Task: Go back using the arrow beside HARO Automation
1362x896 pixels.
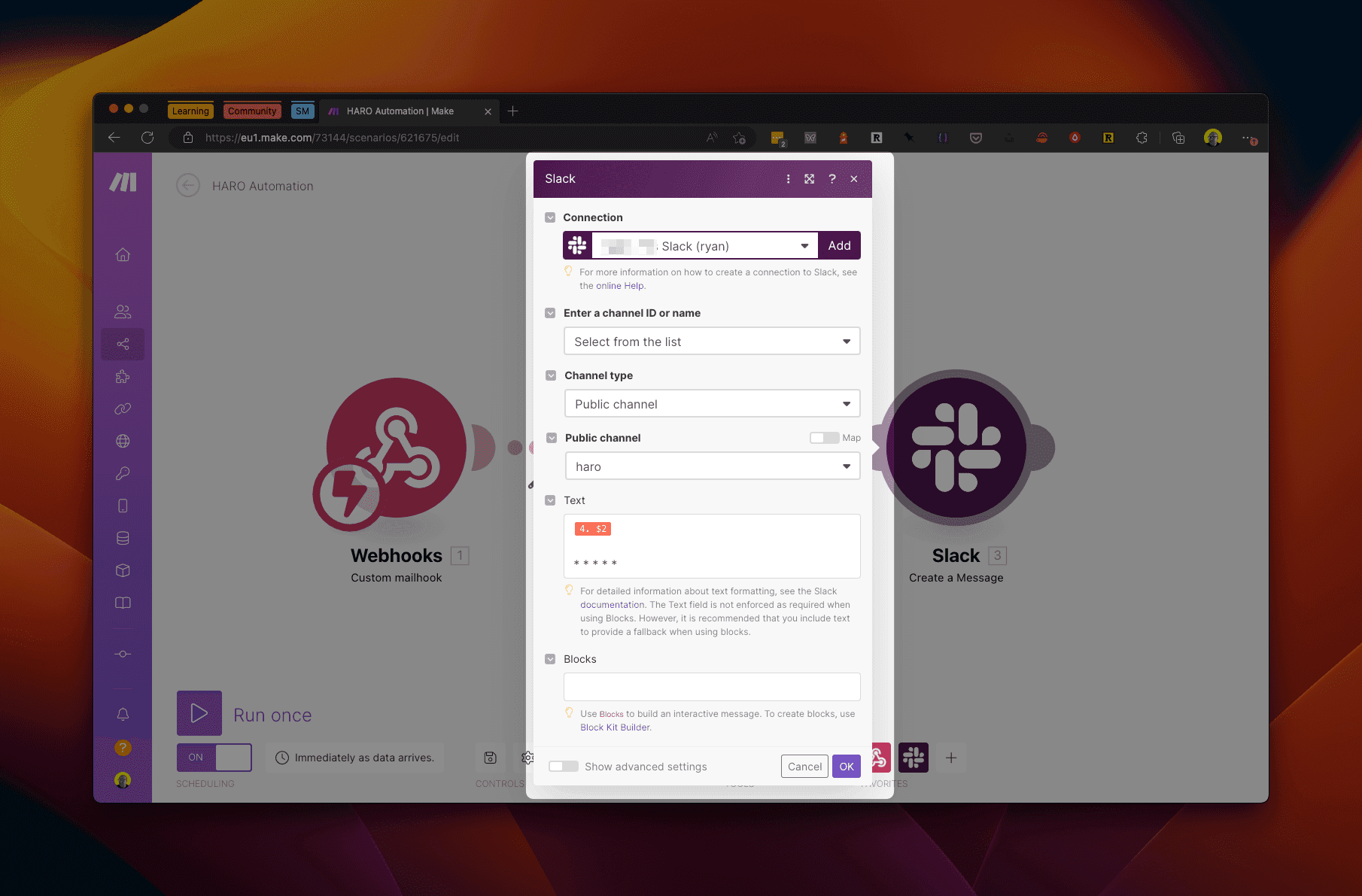Action: [188, 185]
